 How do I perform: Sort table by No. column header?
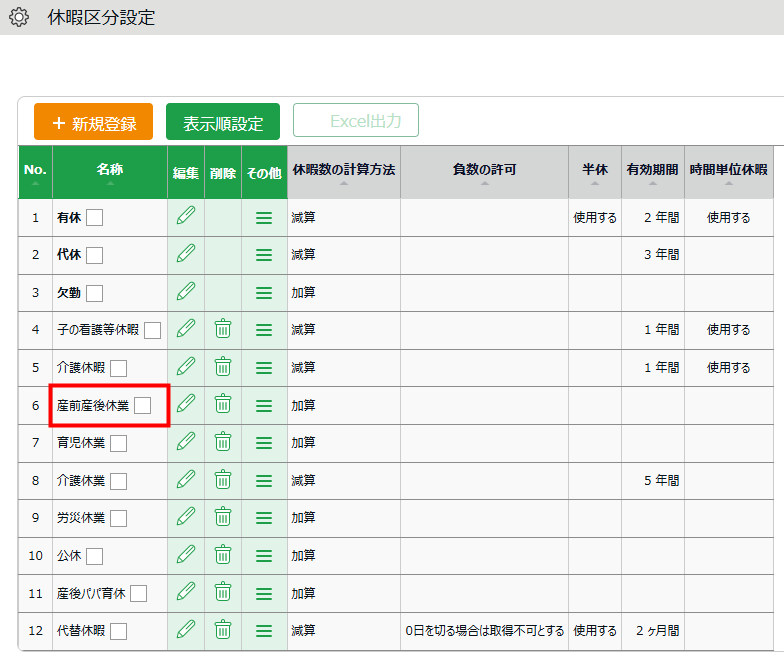click(x=35, y=172)
